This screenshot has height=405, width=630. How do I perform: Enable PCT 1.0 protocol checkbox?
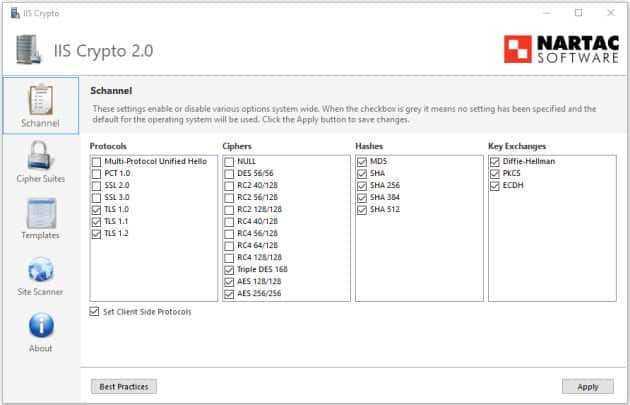click(96, 174)
